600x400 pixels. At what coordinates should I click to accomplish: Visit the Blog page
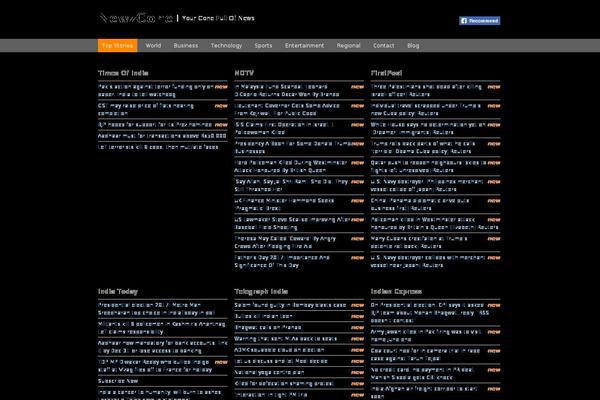pos(413,45)
